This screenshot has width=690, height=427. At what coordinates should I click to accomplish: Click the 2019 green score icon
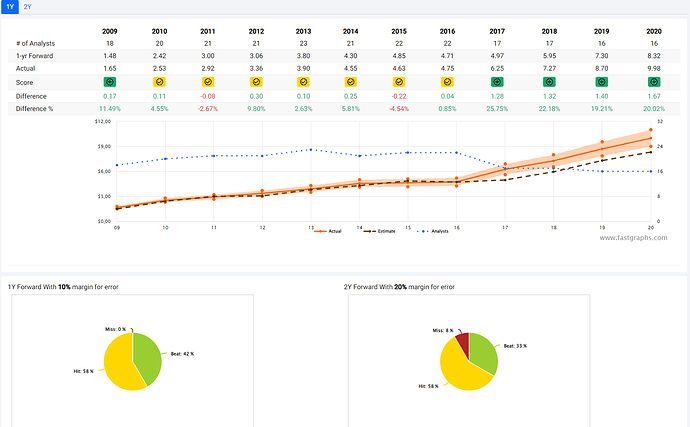coord(603,81)
